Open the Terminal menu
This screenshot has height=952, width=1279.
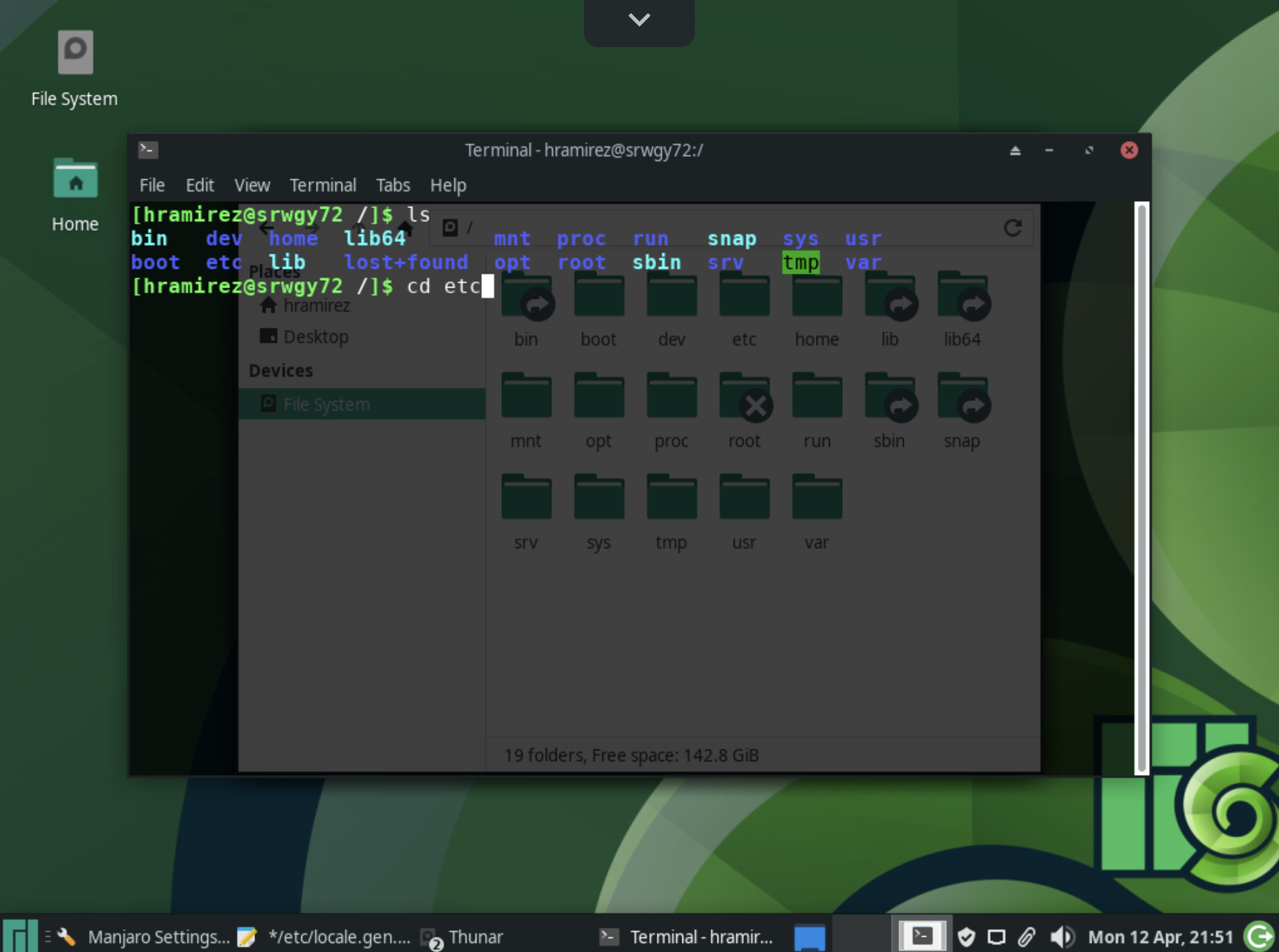coord(322,185)
